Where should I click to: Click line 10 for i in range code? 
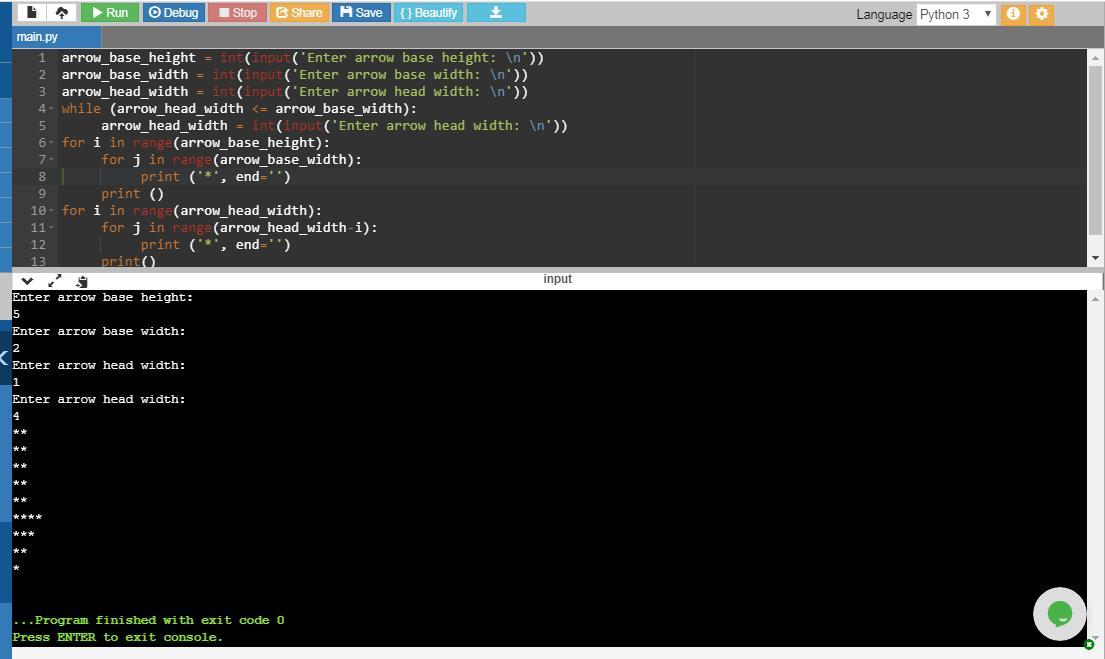pyautogui.click(x=192, y=211)
